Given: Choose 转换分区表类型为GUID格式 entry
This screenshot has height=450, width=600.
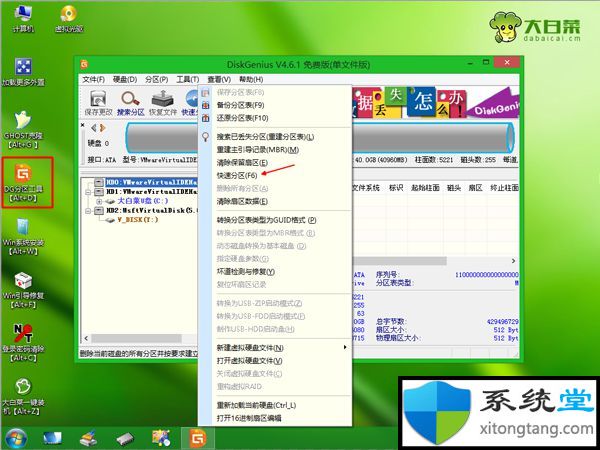Looking at the screenshot, I should point(275,220).
